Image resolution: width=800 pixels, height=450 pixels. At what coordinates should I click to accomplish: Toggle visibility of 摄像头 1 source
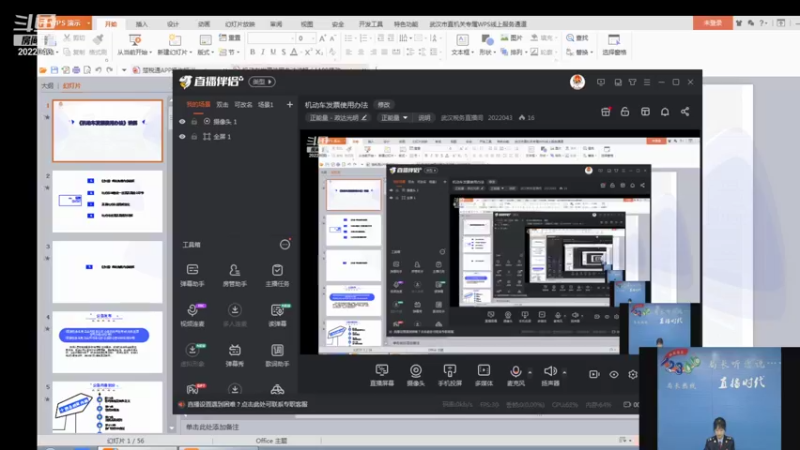click(182, 122)
